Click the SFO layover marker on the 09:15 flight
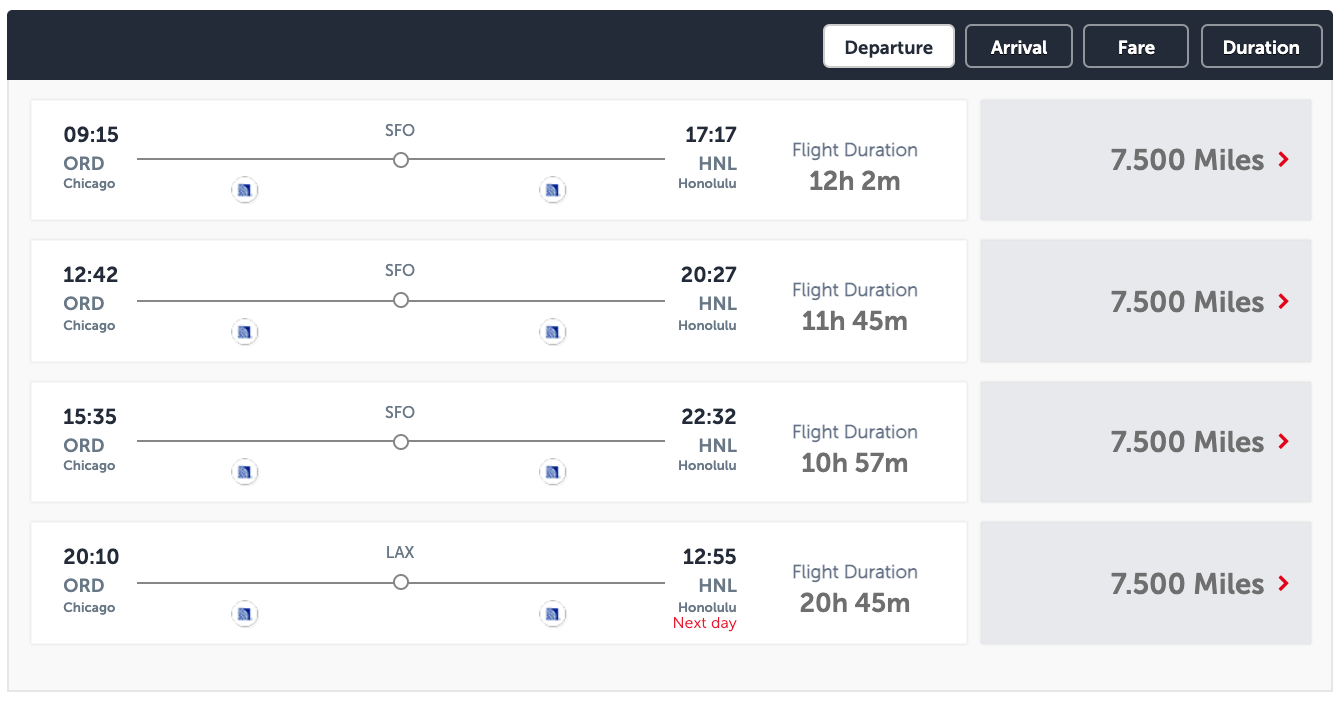Image resolution: width=1342 pixels, height=702 pixels. tap(400, 159)
